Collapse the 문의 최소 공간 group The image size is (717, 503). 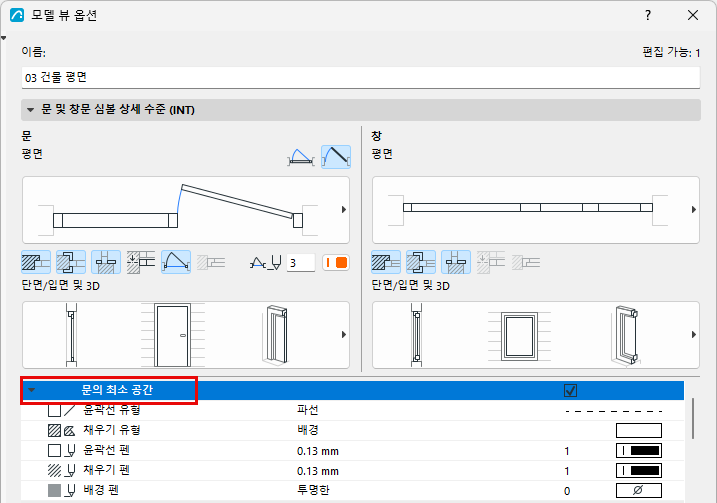(32, 390)
